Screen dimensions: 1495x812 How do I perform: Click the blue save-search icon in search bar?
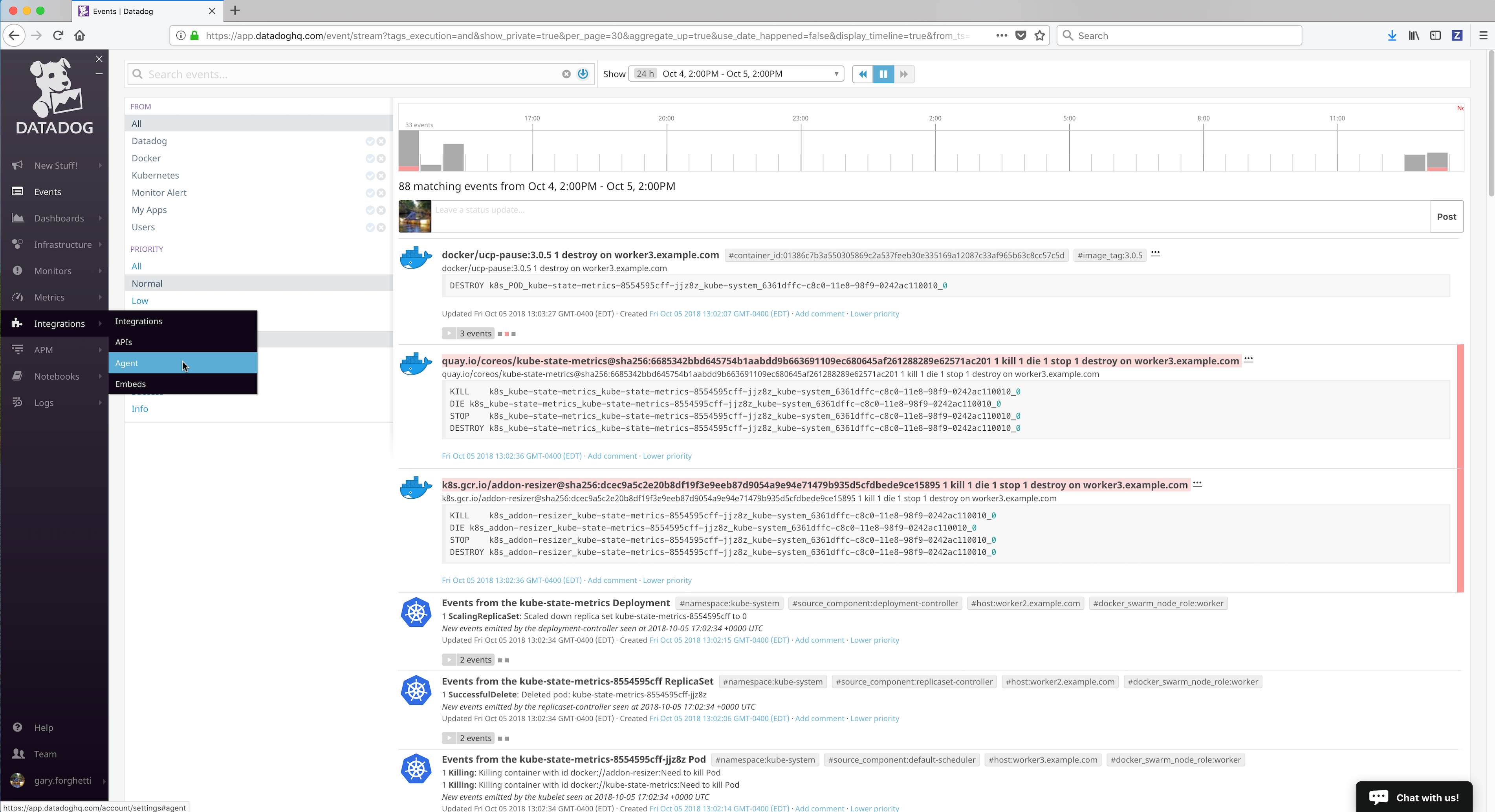pos(583,74)
